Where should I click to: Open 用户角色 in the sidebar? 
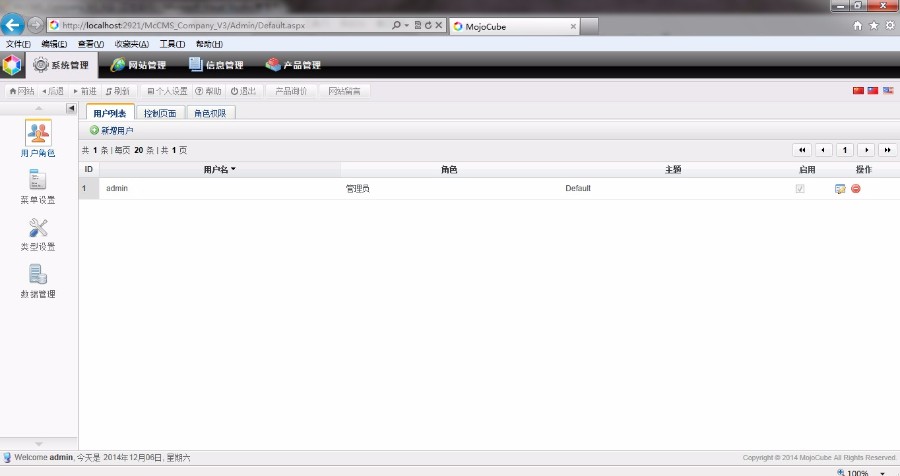point(38,138)
